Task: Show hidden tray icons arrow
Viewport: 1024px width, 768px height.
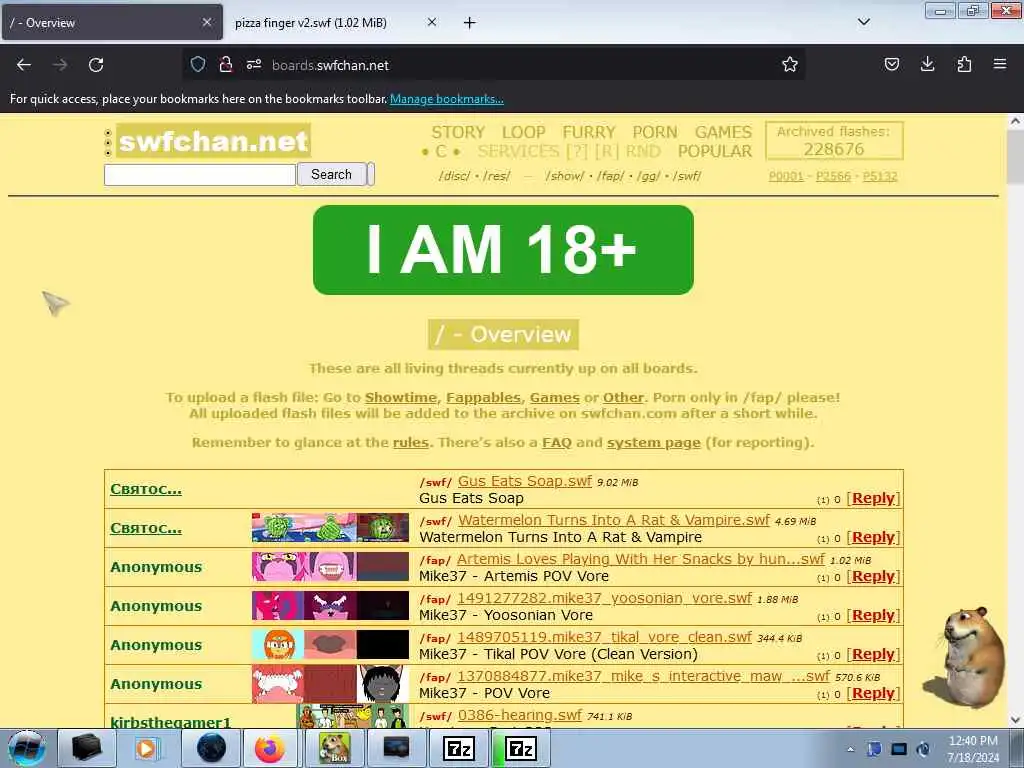Action: (850, 749)
